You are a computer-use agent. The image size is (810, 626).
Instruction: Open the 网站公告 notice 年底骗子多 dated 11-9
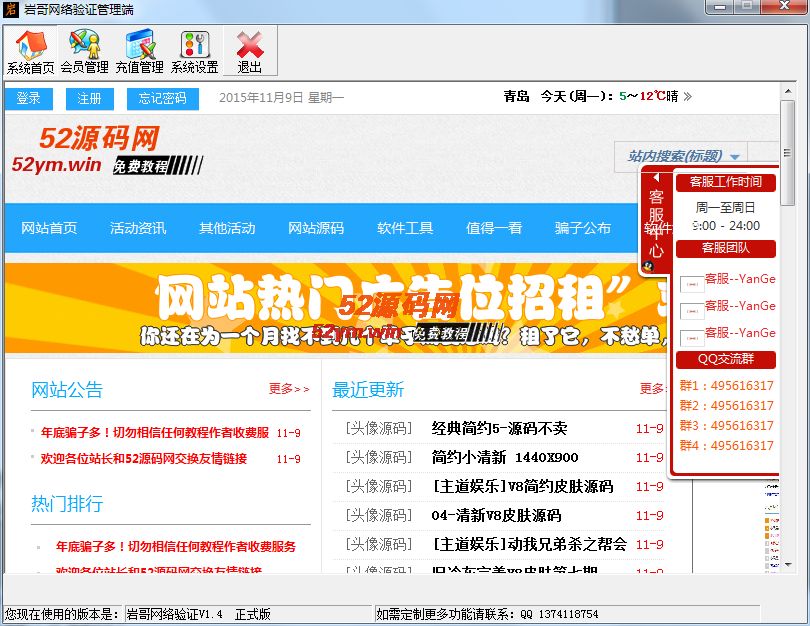tap(155, 433)
